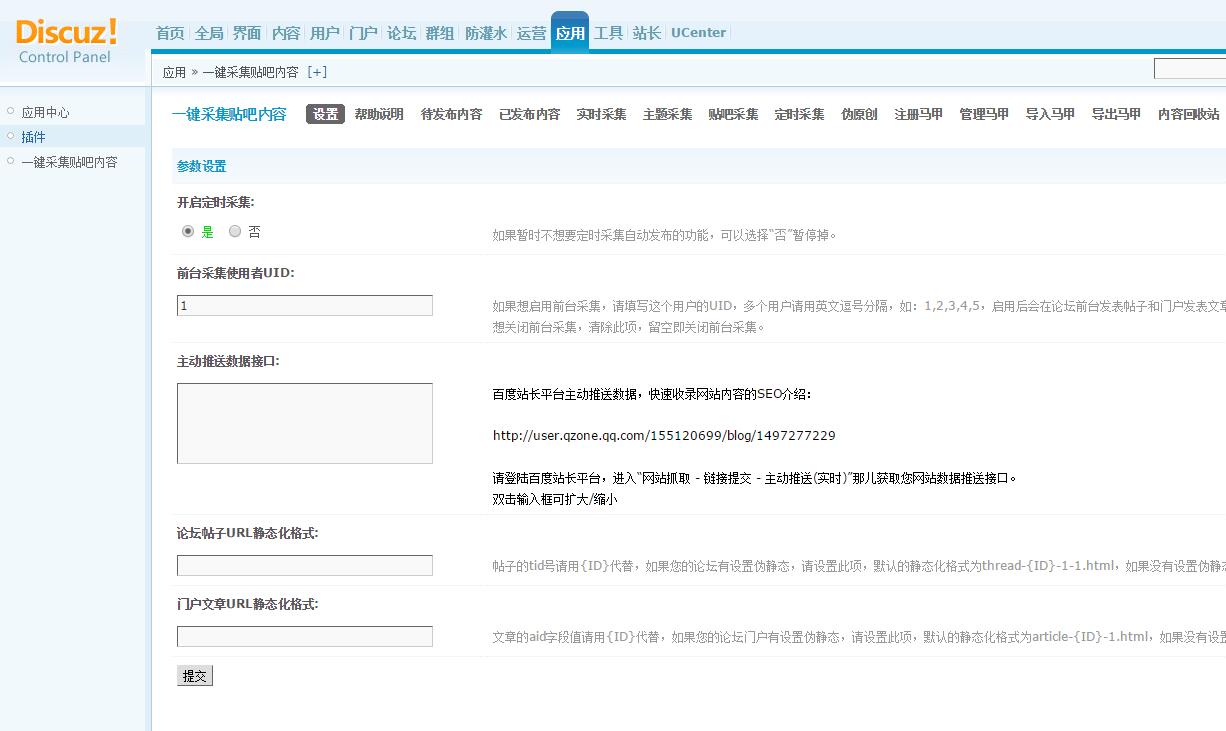Image resolution: width=1226 pixels, height=731 pixels.
Task: Click the 参数设置 section header
Action: tap(202, 167)
